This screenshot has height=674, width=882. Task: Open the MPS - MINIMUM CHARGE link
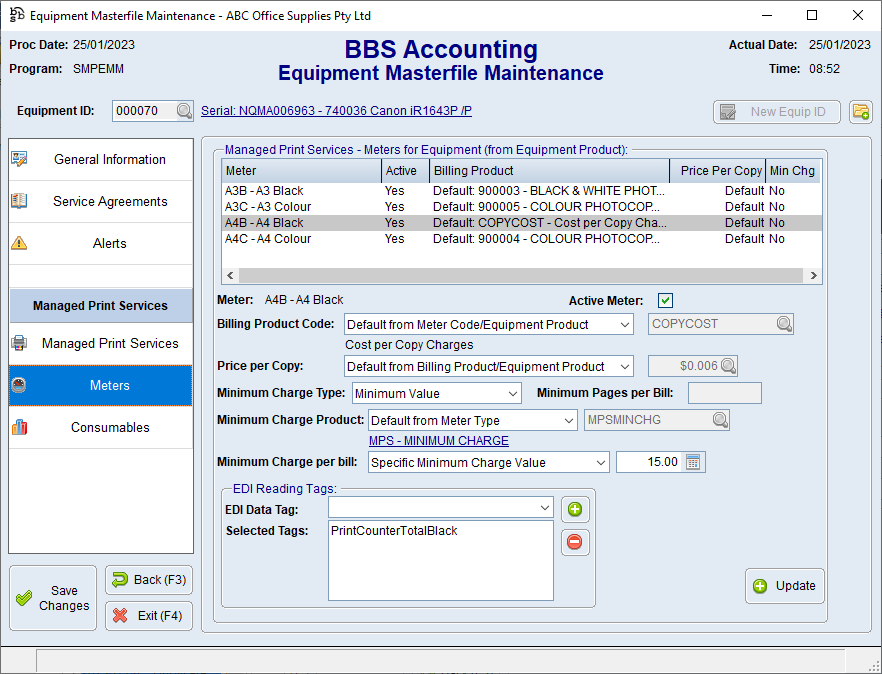pos(438,441)
